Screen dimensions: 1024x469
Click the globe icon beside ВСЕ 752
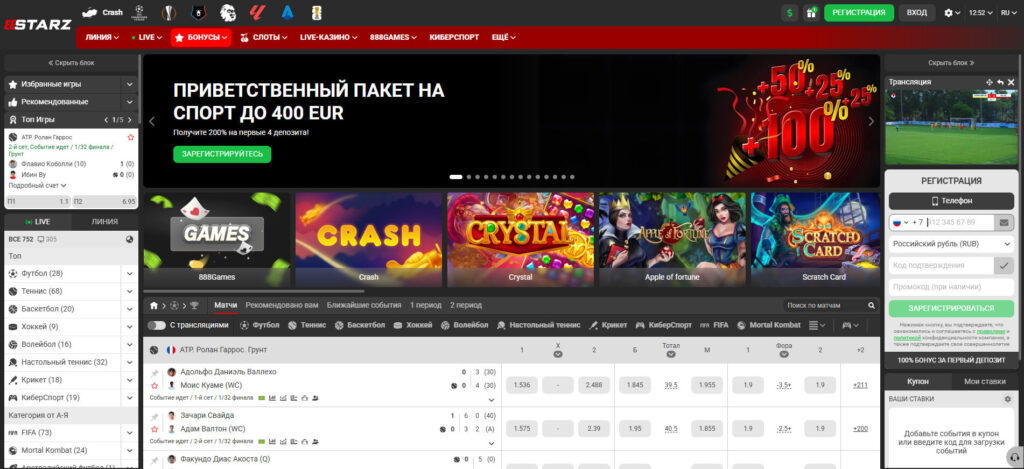129,239
